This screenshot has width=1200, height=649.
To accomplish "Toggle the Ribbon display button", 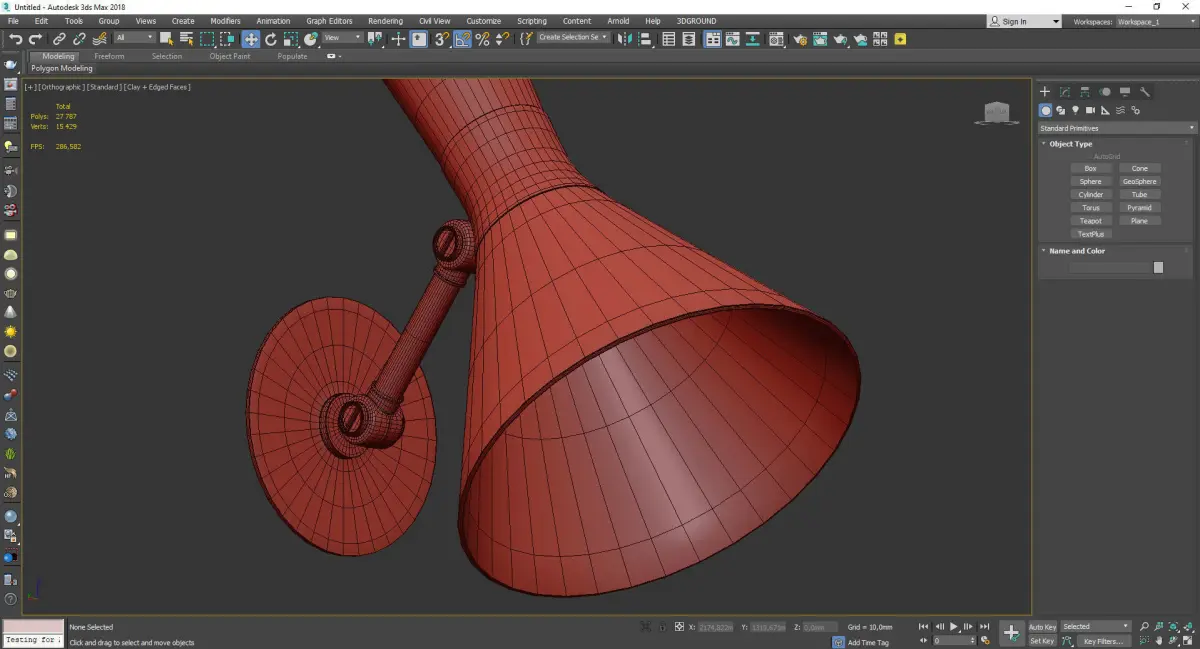I will (x=712, y=39).
